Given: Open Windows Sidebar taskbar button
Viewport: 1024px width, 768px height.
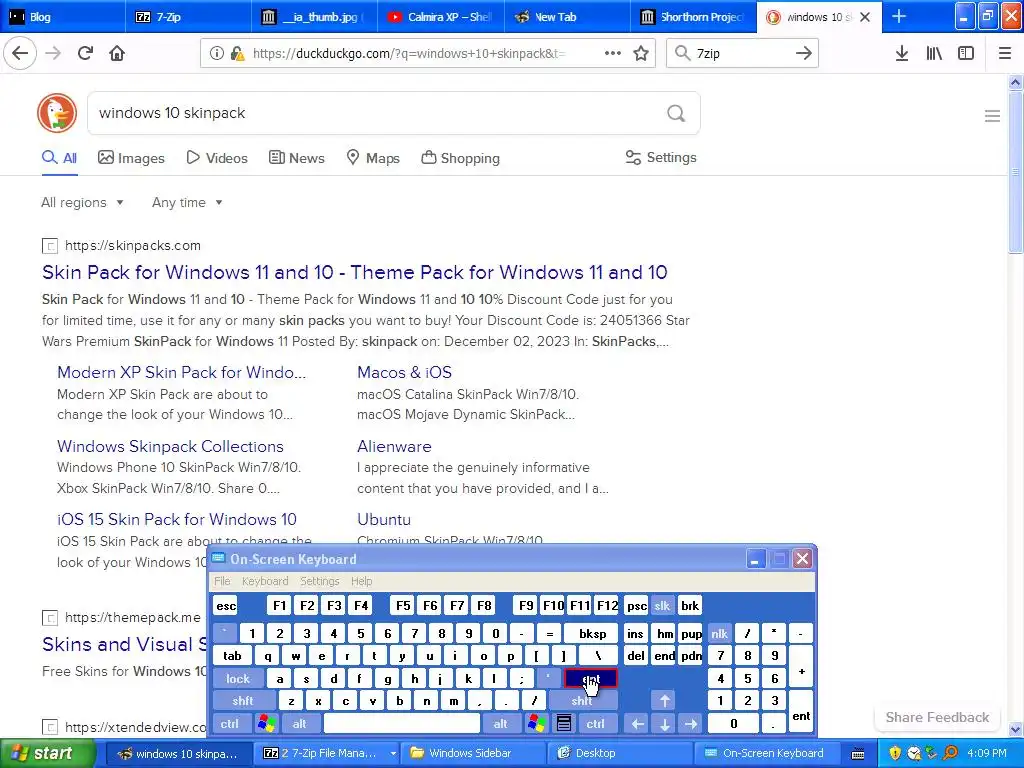Looking at the screenshot, I should (471, 753).
